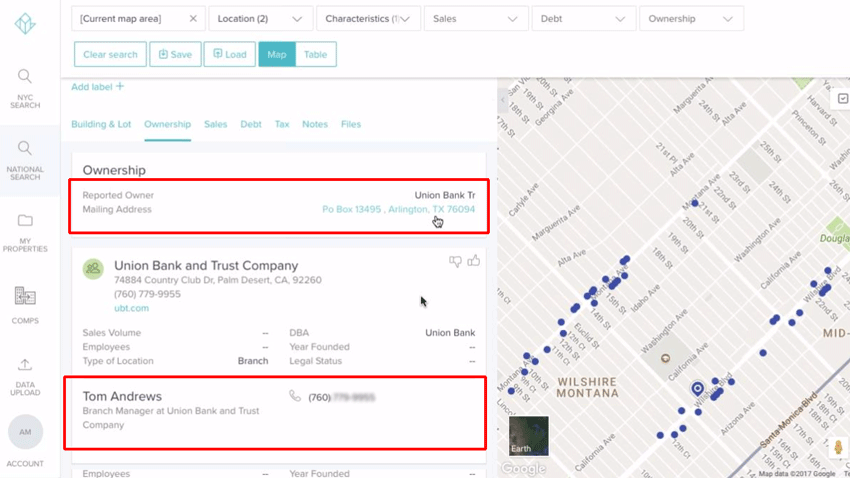Click the thumbs down icon

coord(455,261)
